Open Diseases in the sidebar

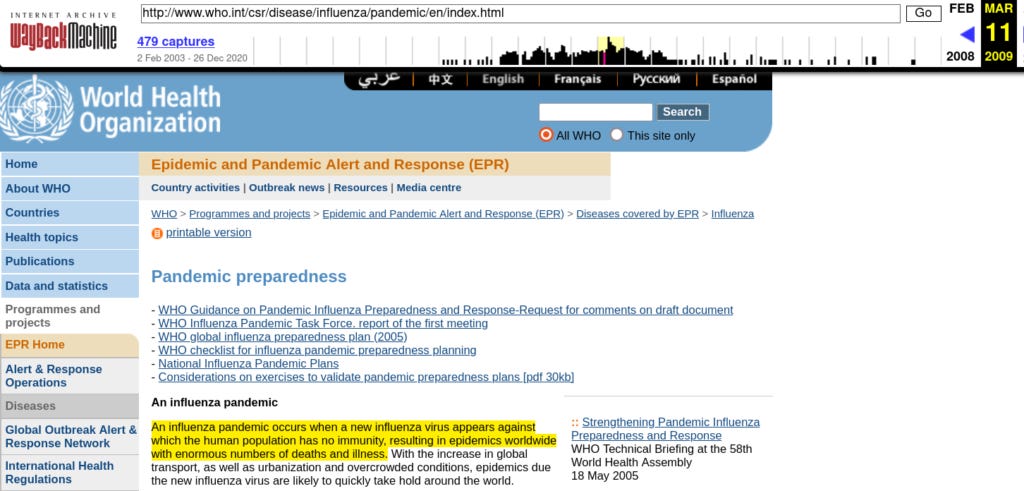[x=69, y=406]
